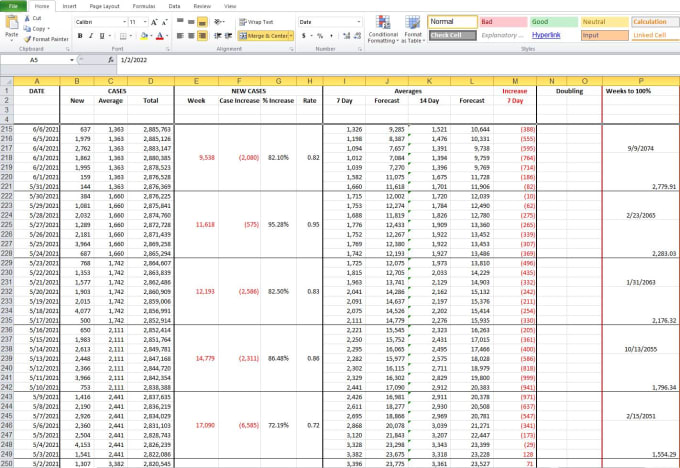Open the fill color dropdown arrow
This screenshot has width=680, height=468.
tap(151, 36)
